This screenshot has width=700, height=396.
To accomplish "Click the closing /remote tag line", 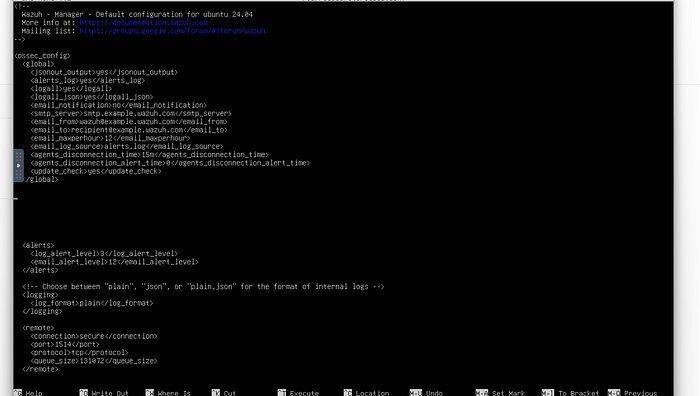I will pos(41,369).
